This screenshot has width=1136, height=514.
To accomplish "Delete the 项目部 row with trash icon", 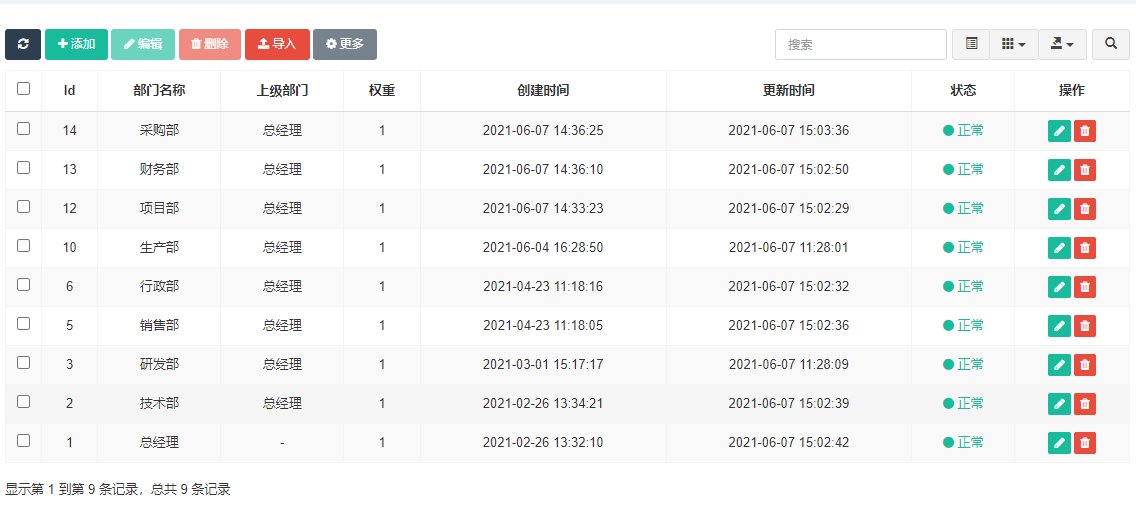I will click(x=1085, y=209).
